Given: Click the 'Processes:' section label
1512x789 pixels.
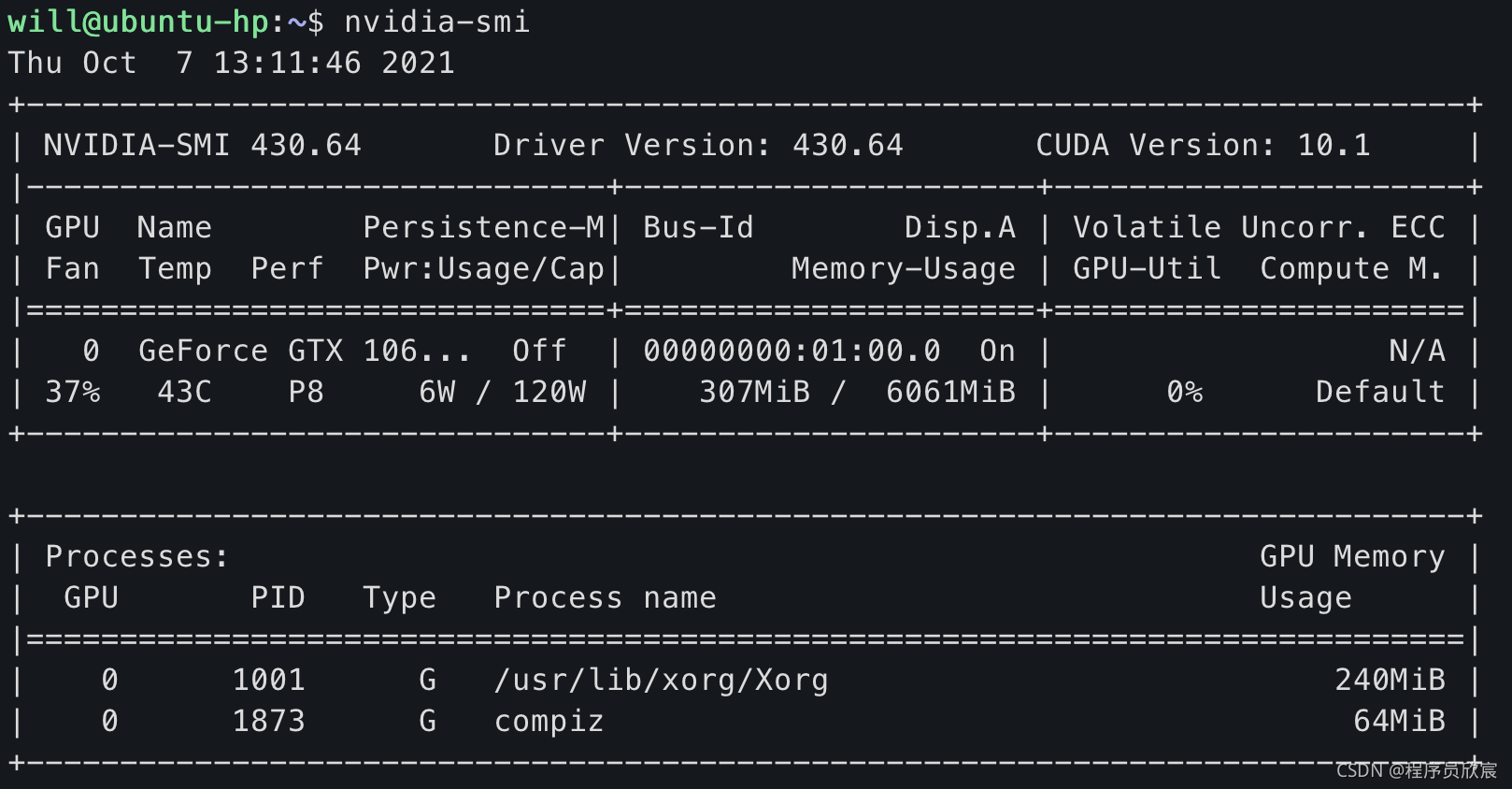Looking at the screenshot, I should point(136,556).
